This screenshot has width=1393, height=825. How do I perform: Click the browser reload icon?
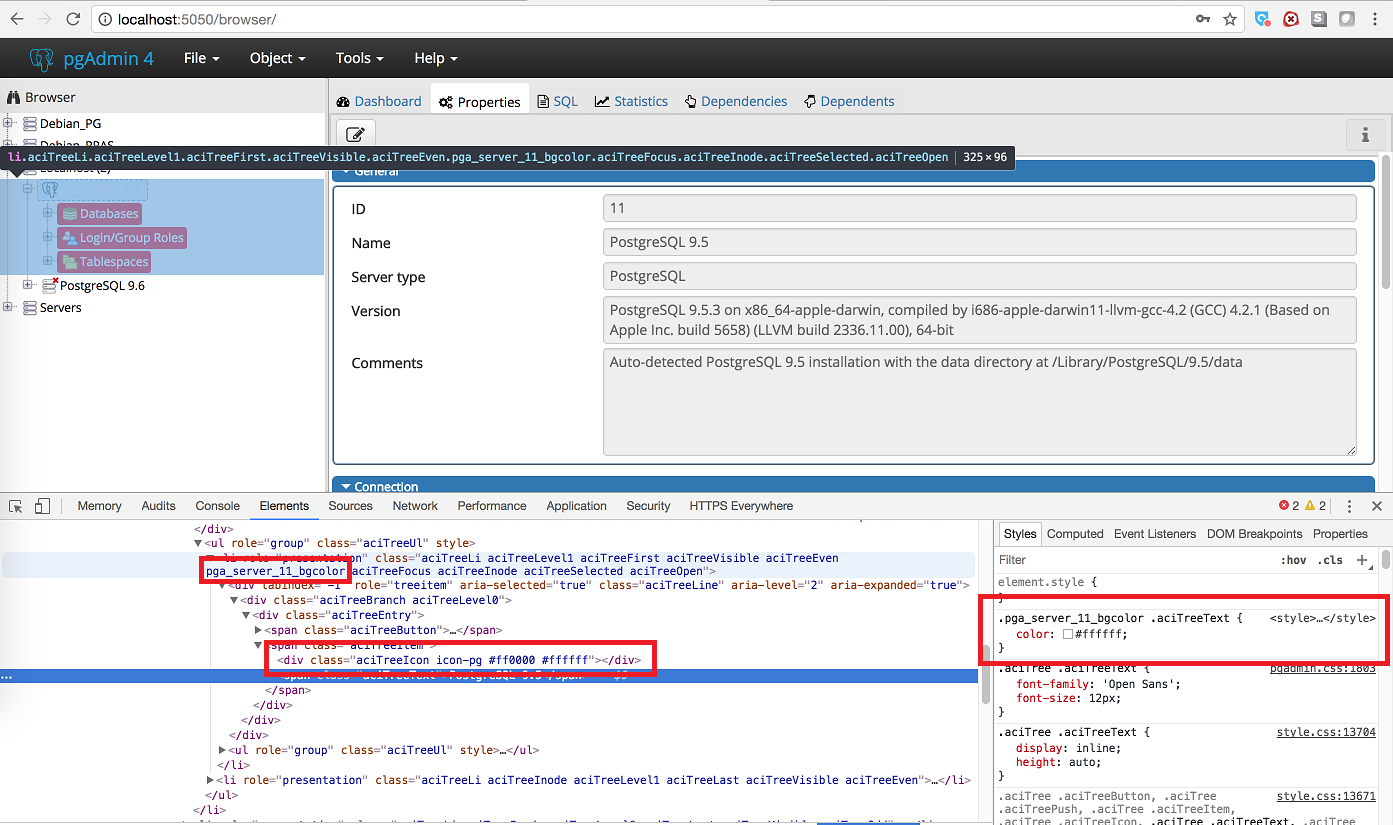pos(73,19)
